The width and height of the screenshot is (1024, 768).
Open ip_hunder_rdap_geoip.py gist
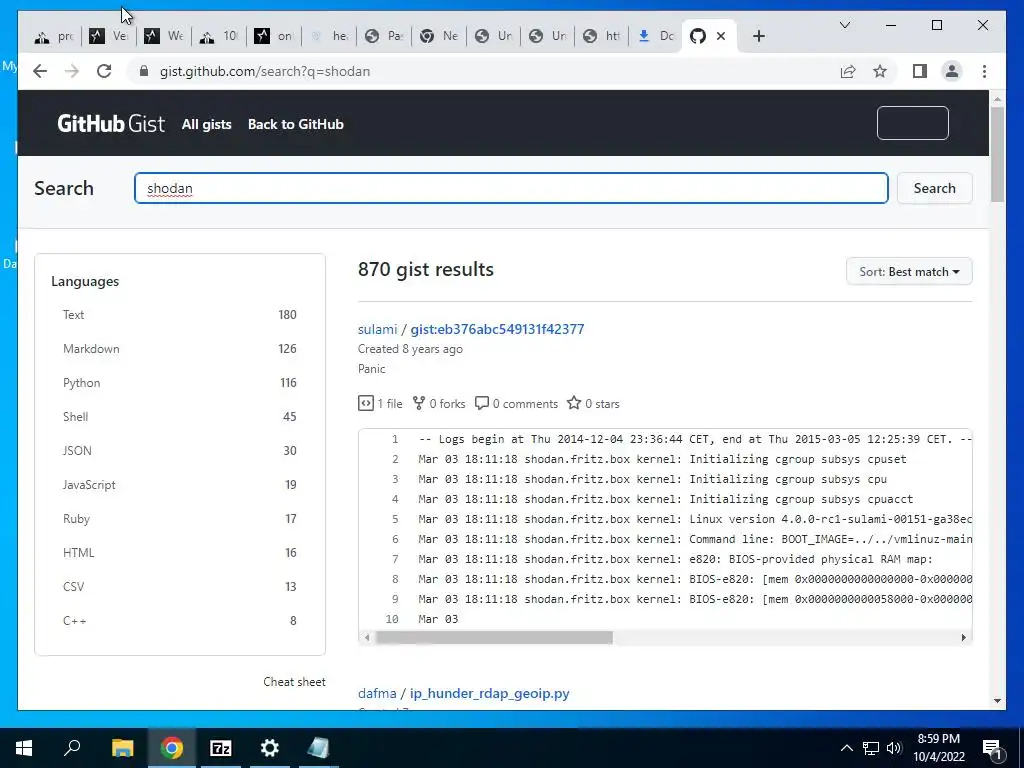click(490, 694)
